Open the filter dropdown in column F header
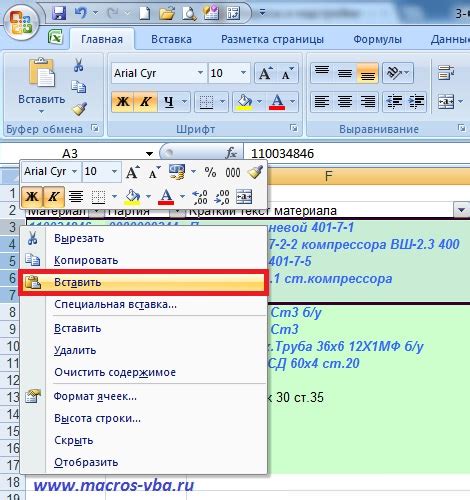470x500 pixels. point(461,210)
